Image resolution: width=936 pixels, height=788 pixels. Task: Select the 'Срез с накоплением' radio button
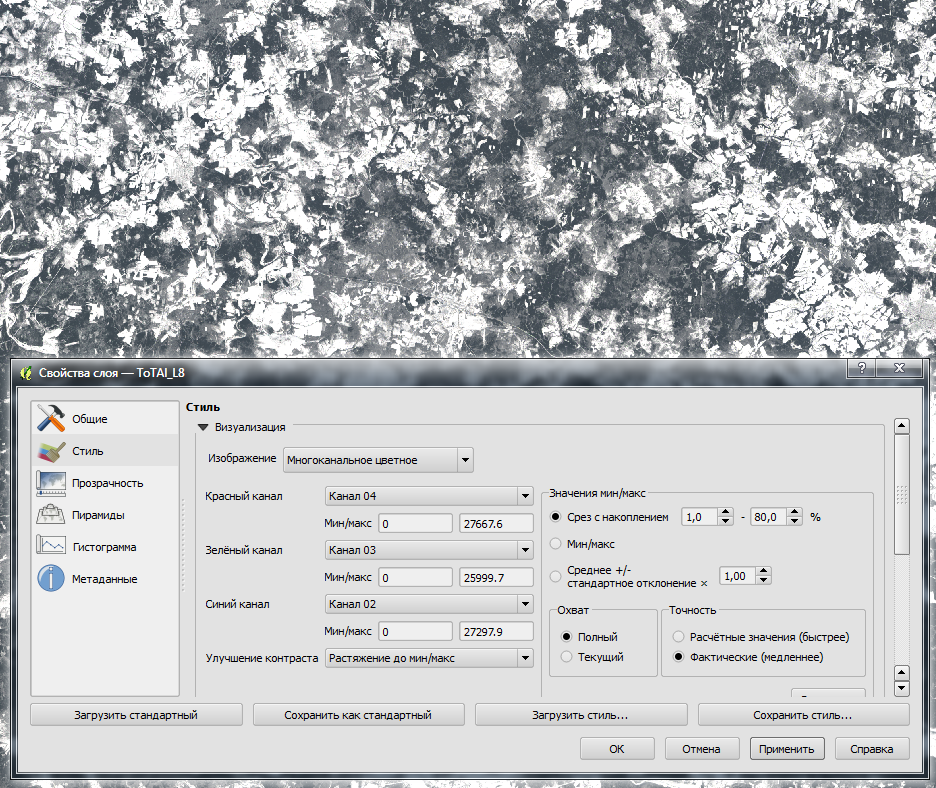556,517
